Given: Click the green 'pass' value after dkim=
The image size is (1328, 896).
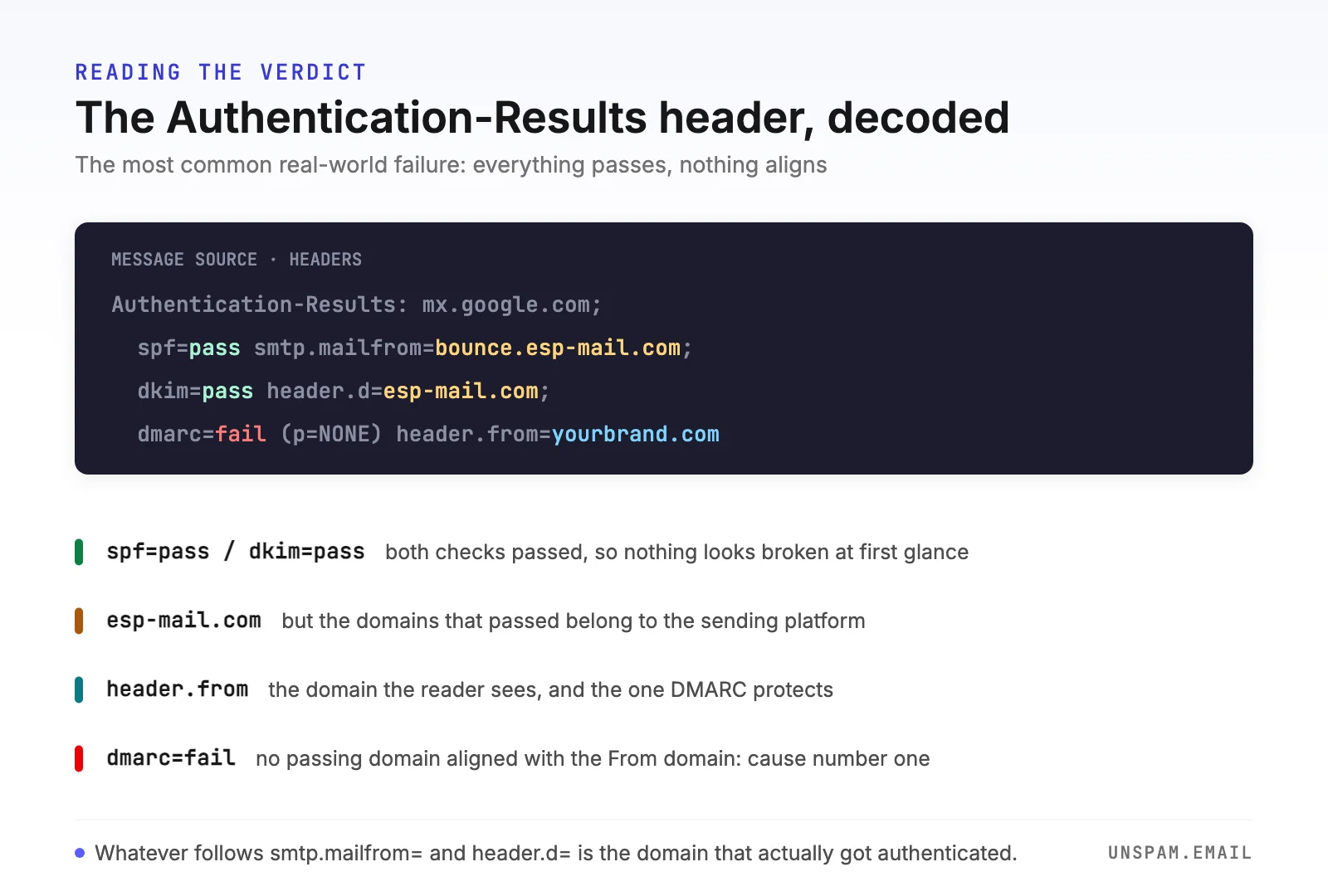Looking at the screenshot, I should [x=227, y=391].
